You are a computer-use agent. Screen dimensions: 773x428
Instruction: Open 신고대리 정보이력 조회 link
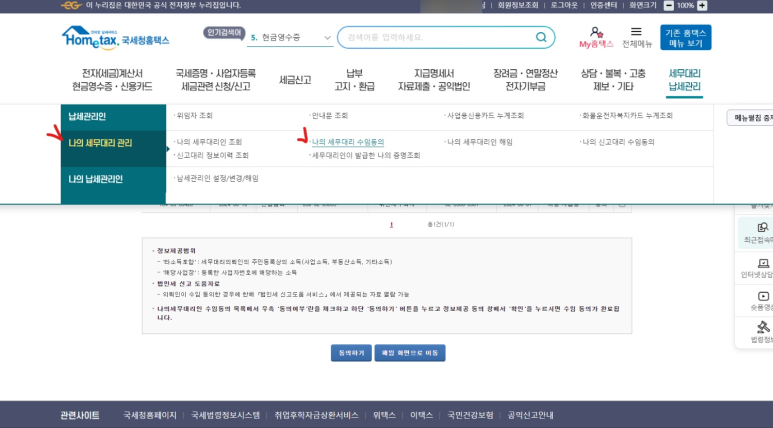212,155
